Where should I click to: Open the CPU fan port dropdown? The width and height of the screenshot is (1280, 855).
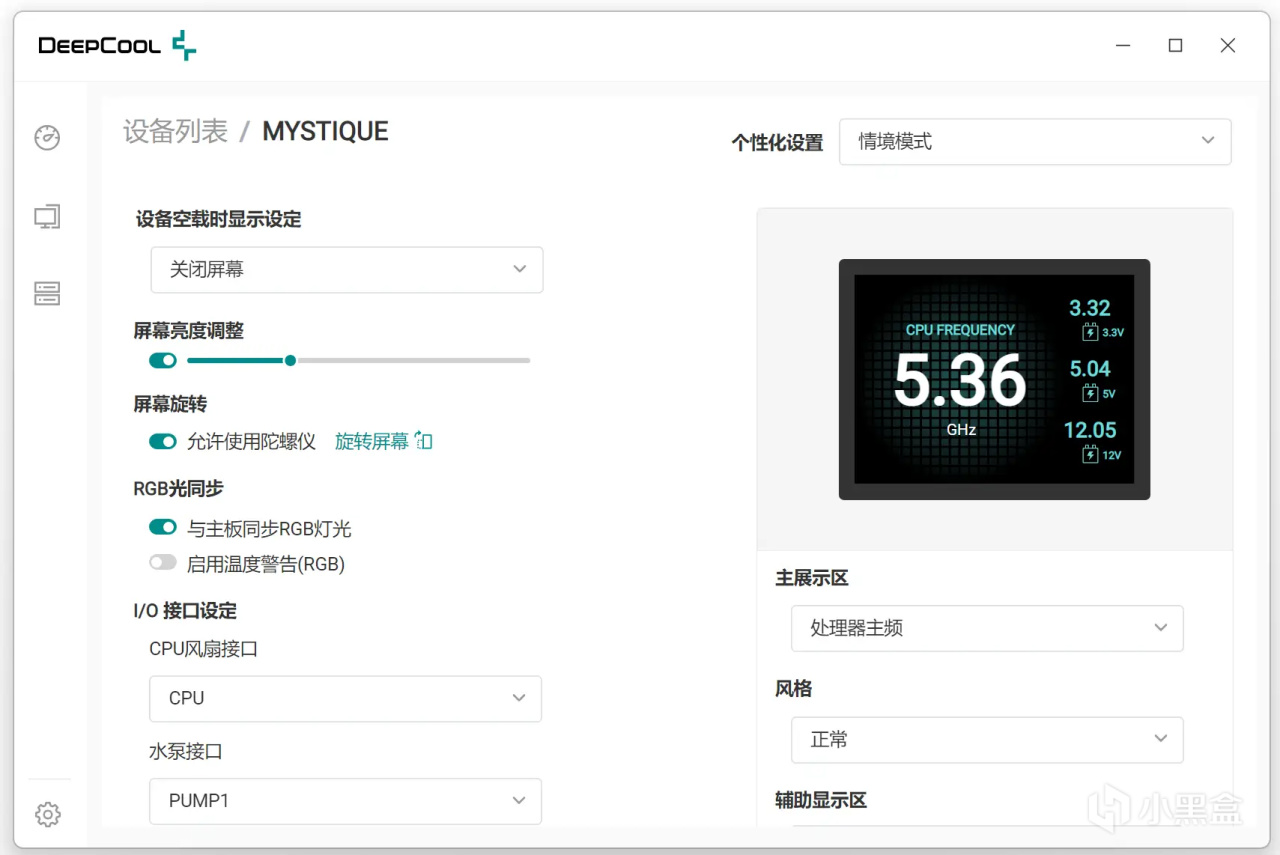click(345, 698)
